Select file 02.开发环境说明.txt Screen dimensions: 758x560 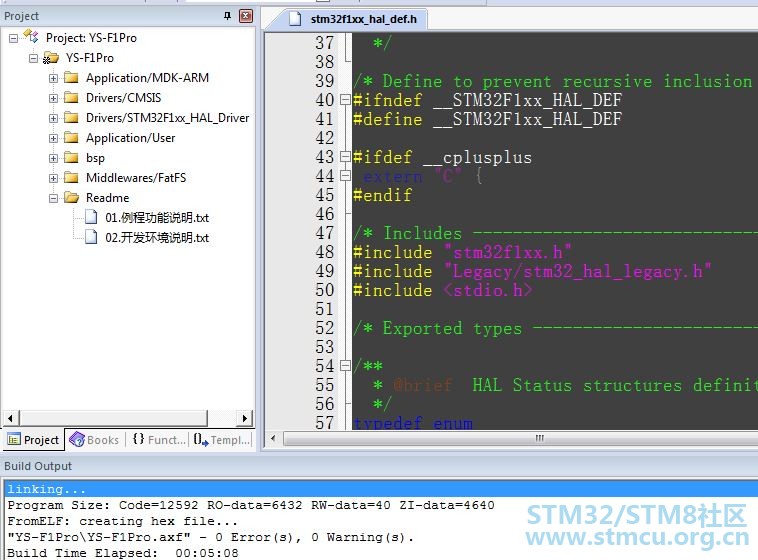(x=157, y=237)
